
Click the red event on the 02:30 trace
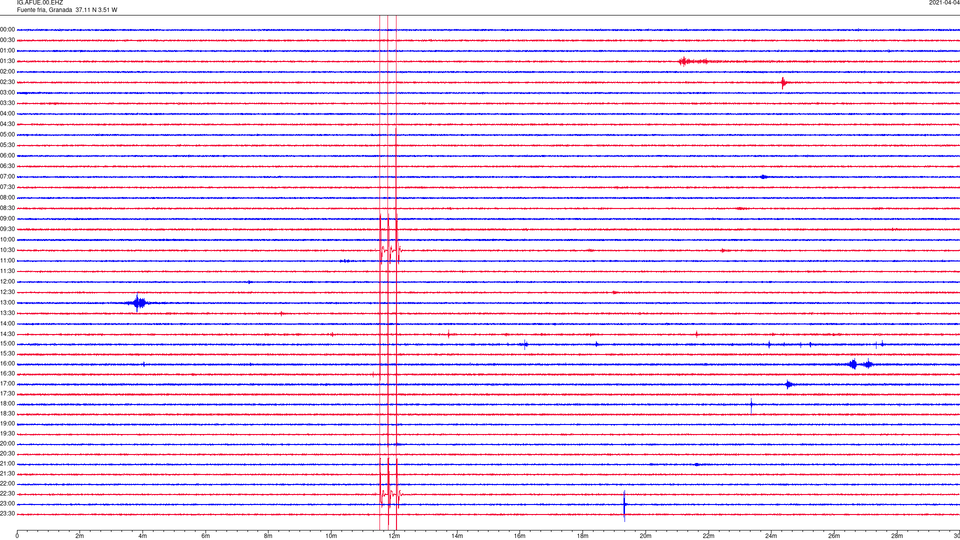pyautogui.click(x=784, y=82)
